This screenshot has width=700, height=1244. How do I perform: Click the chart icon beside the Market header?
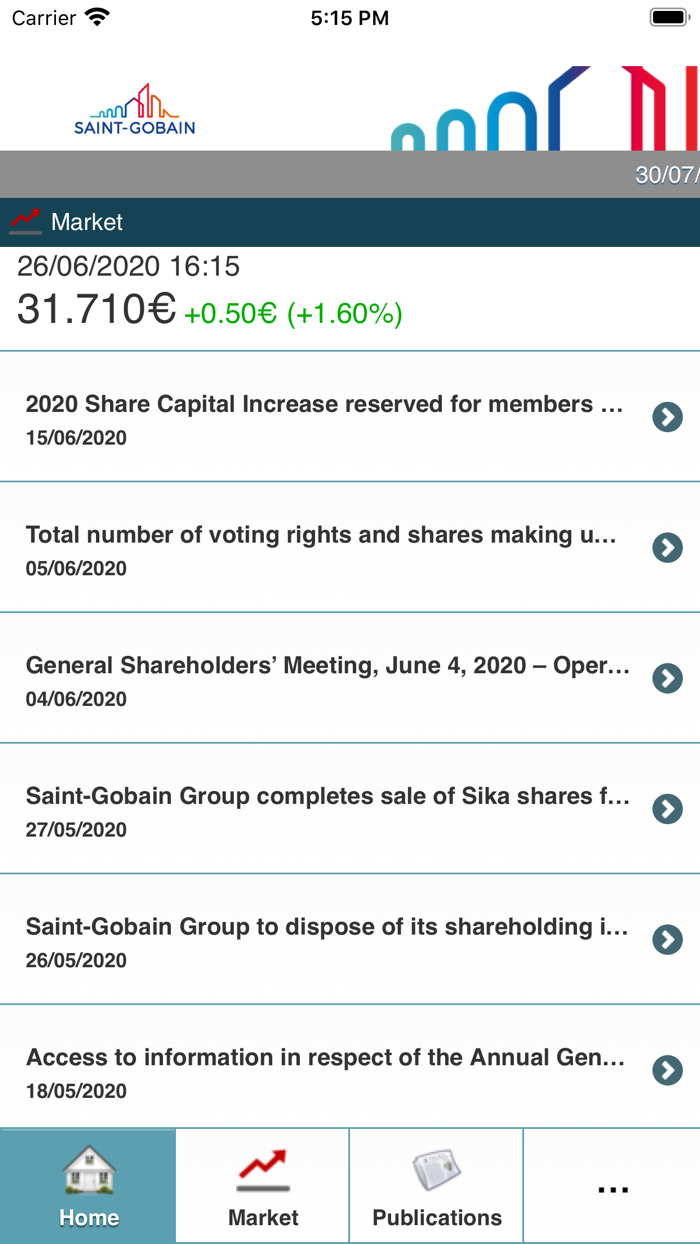coord(25,221)
